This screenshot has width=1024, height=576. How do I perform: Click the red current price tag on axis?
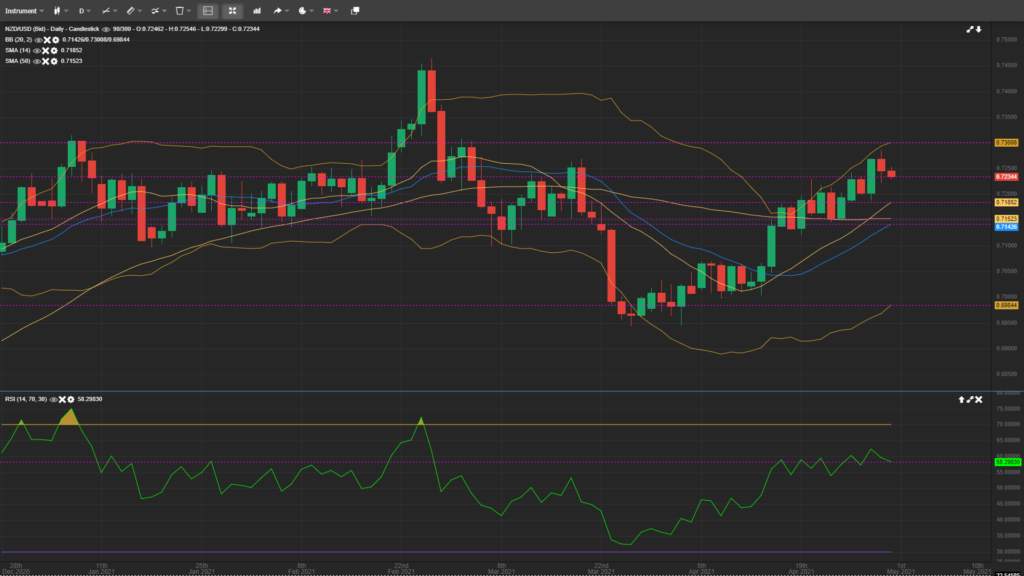click(x=1006, y=177)
